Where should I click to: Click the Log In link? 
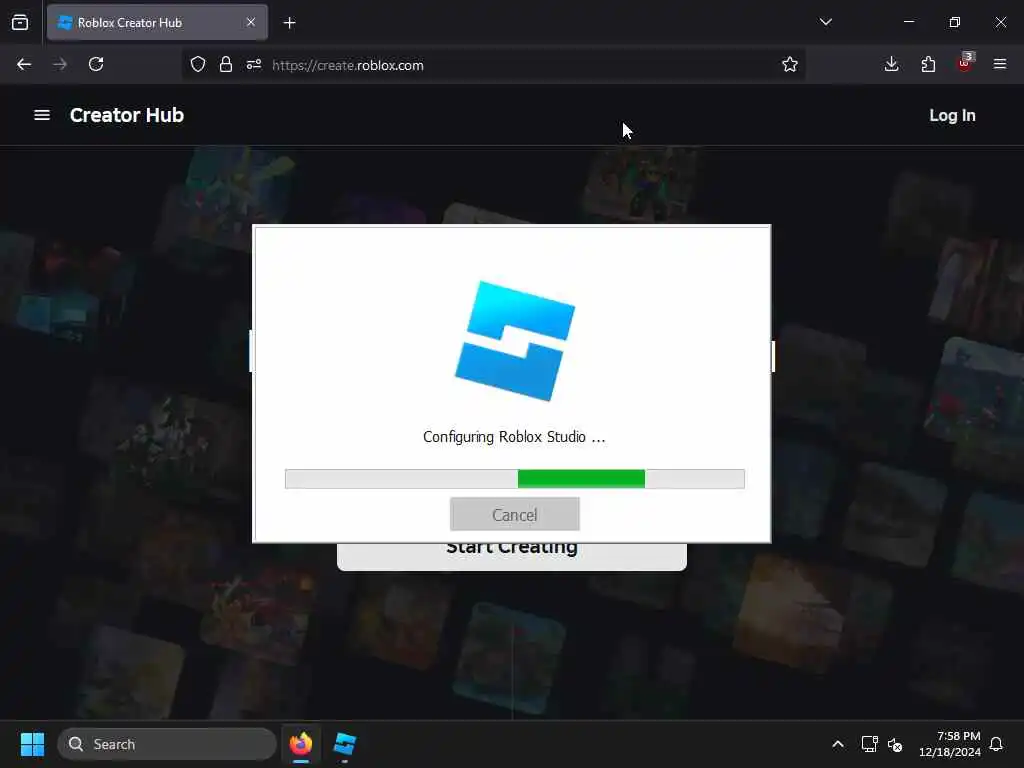952,116
